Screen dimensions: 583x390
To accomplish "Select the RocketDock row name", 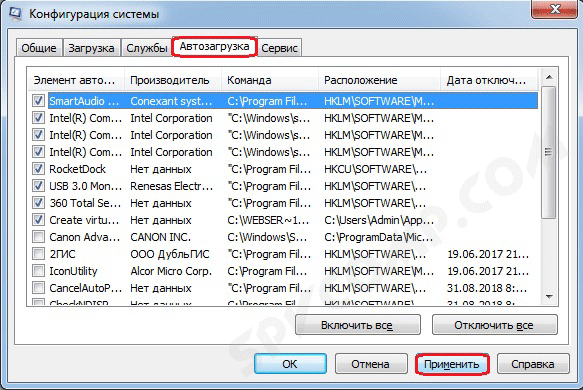I will click(x=78, y=169).
